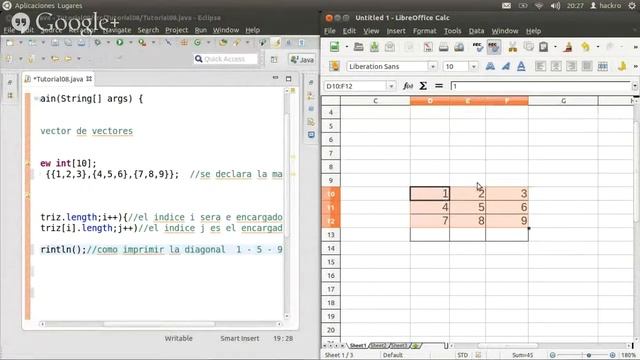Export directly as PDF in Calc

(428, 47)
